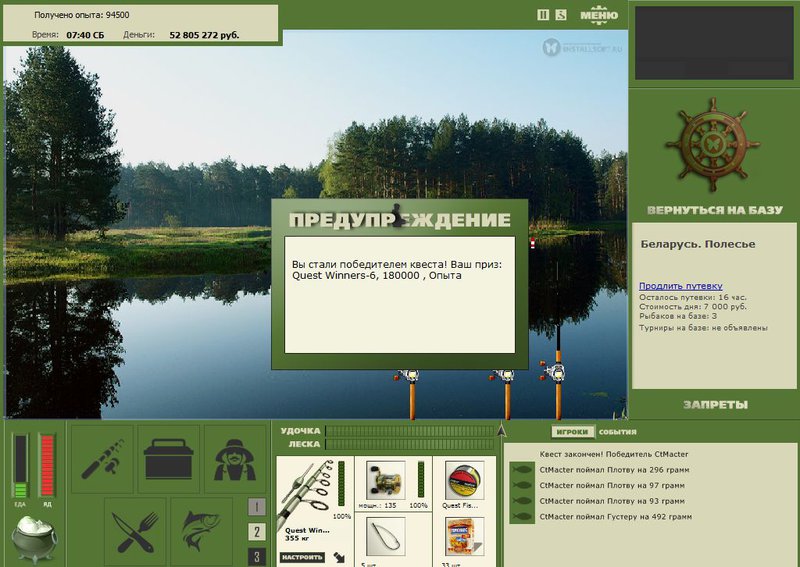The height and width of the screenshot is (567, 800).
Task: Click Рыбаков на базе: 3 text
Action: click(678, 316)
